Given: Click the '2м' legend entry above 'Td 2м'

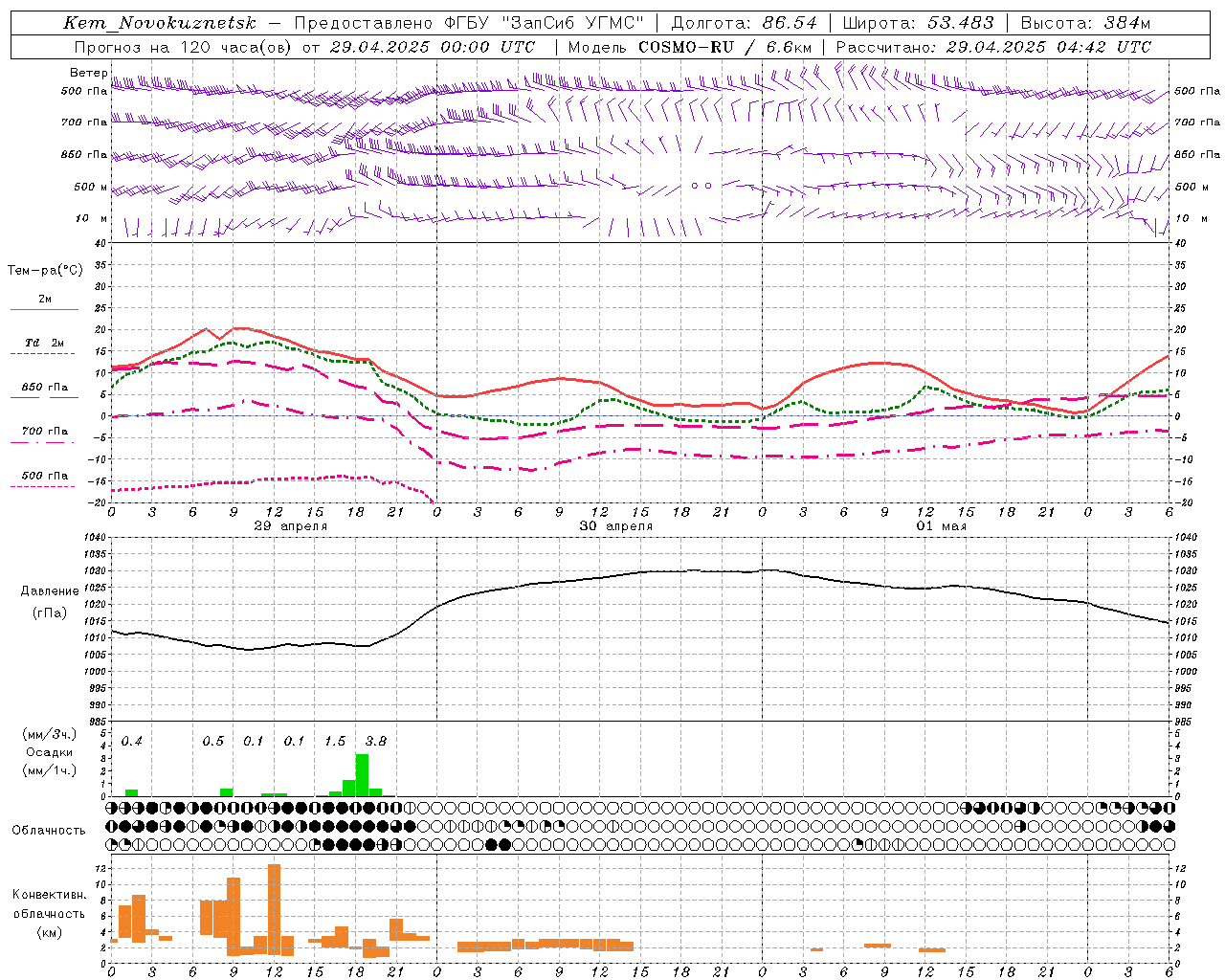Looking at the screenshot, I should point(45,300).
